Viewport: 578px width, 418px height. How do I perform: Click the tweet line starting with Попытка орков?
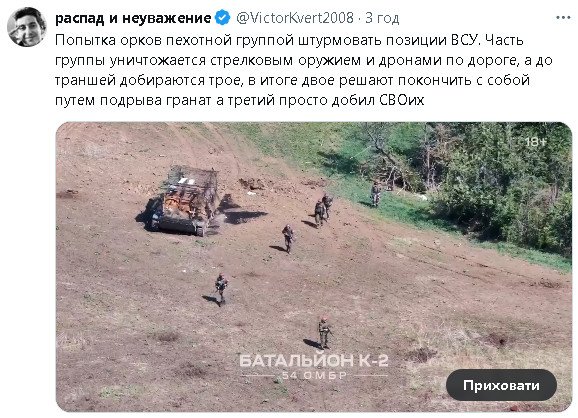289,40
